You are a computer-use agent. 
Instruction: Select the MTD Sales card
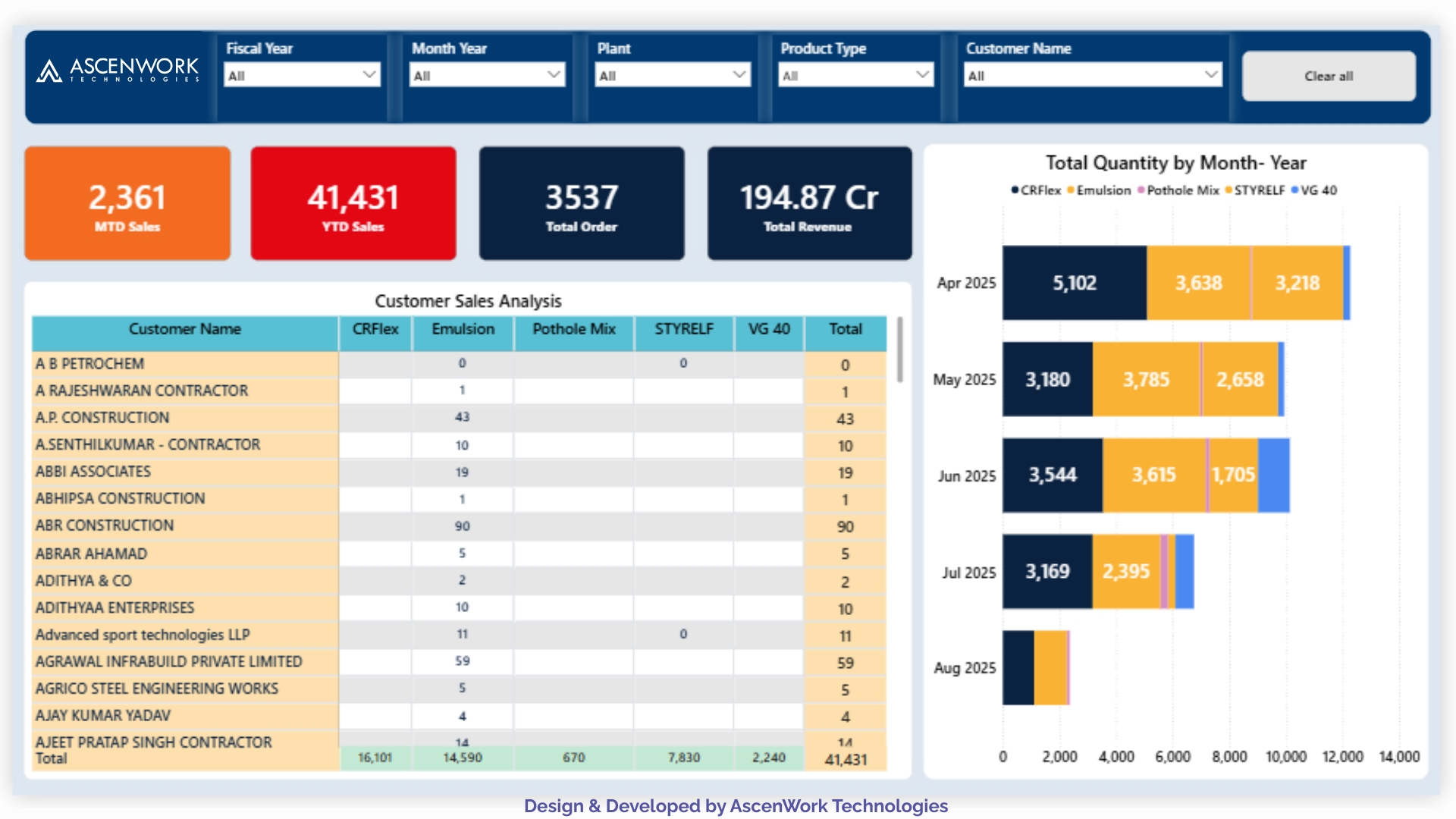[x=127, y=203]
